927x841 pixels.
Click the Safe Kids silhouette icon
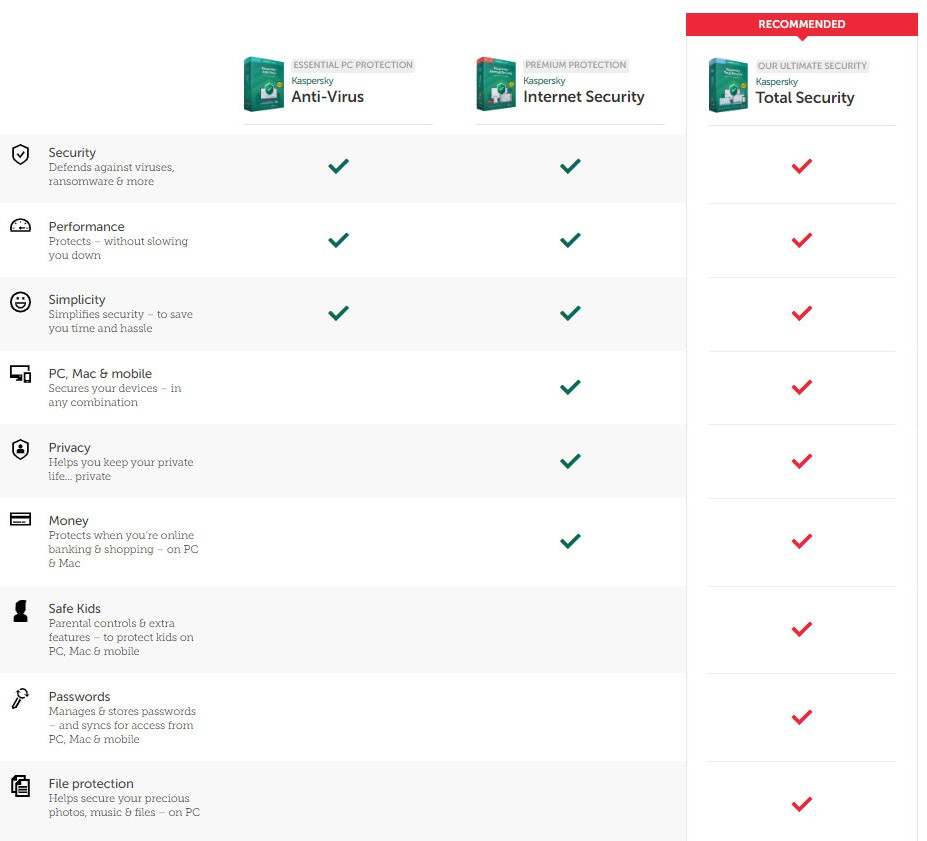tap(20, 611)
